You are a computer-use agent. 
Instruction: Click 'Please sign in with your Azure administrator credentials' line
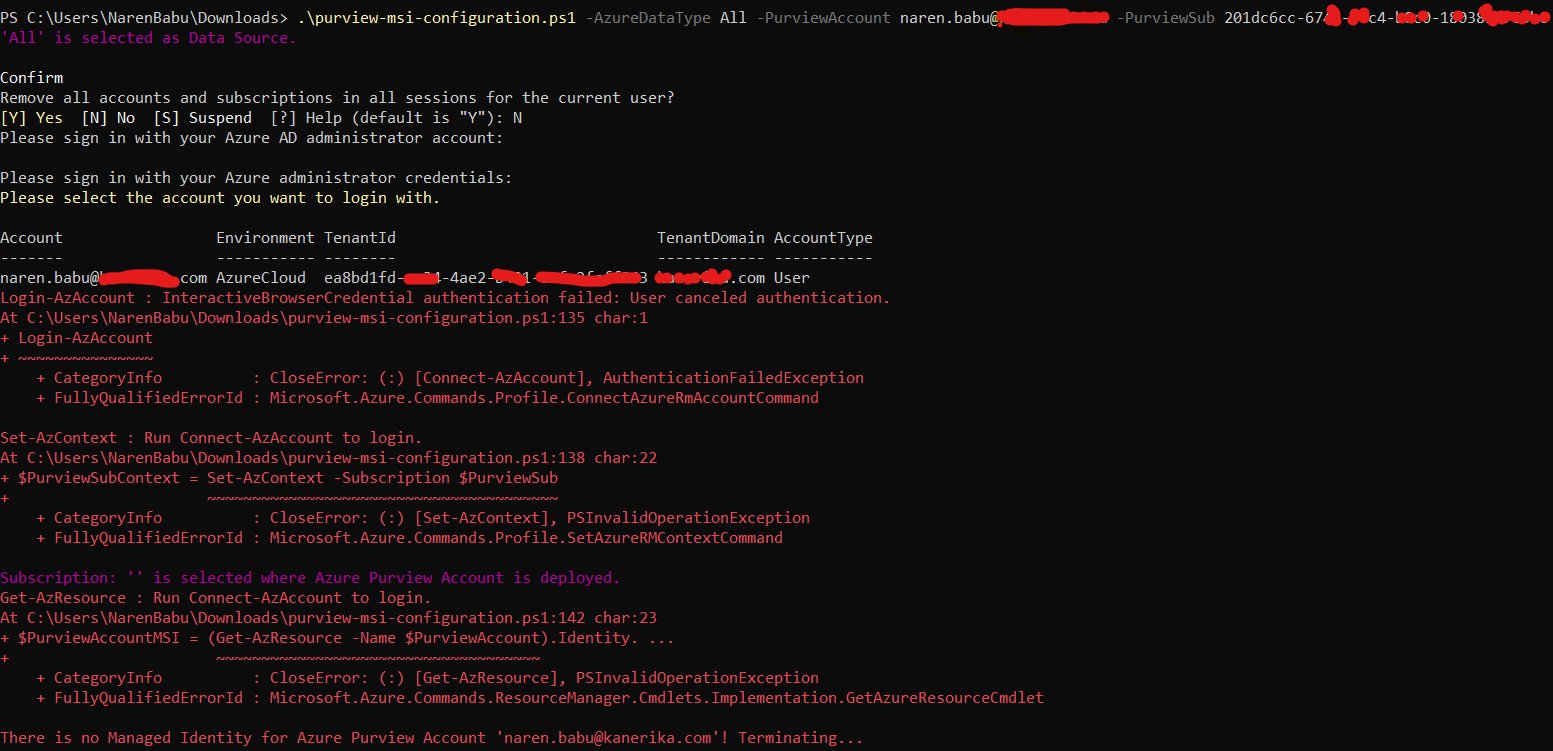coord(256,178)
